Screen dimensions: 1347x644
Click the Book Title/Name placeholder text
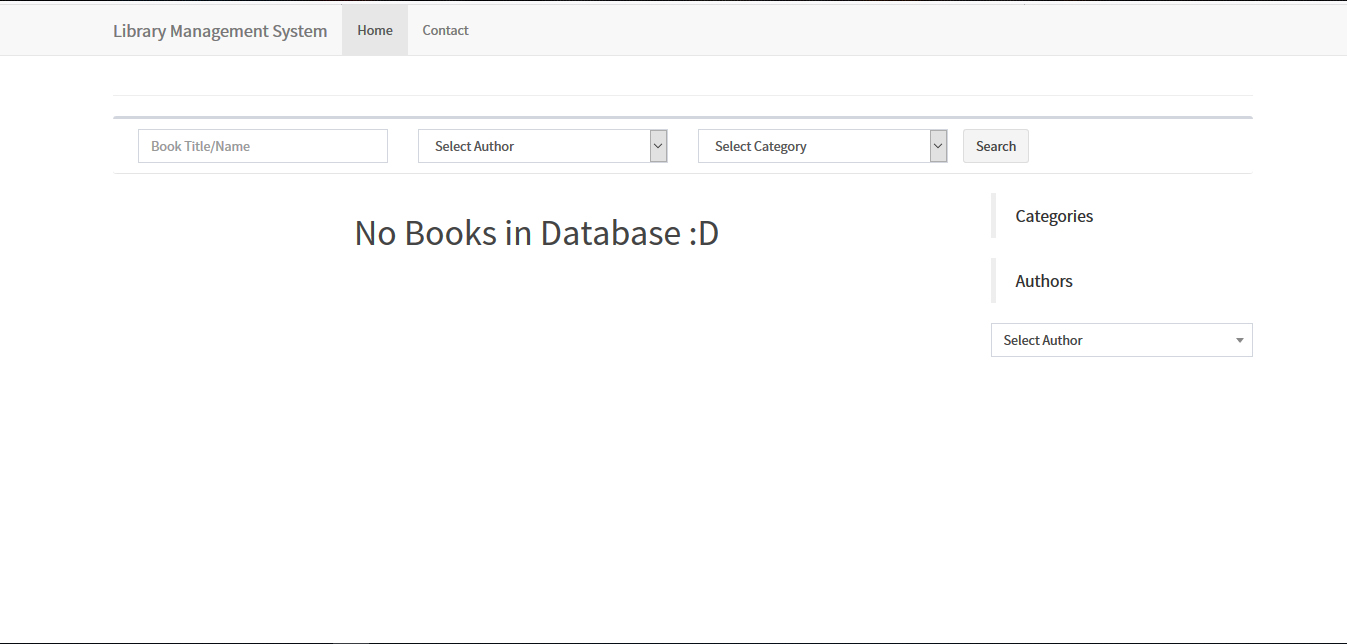pyautogui.click(x=201, y=146)
